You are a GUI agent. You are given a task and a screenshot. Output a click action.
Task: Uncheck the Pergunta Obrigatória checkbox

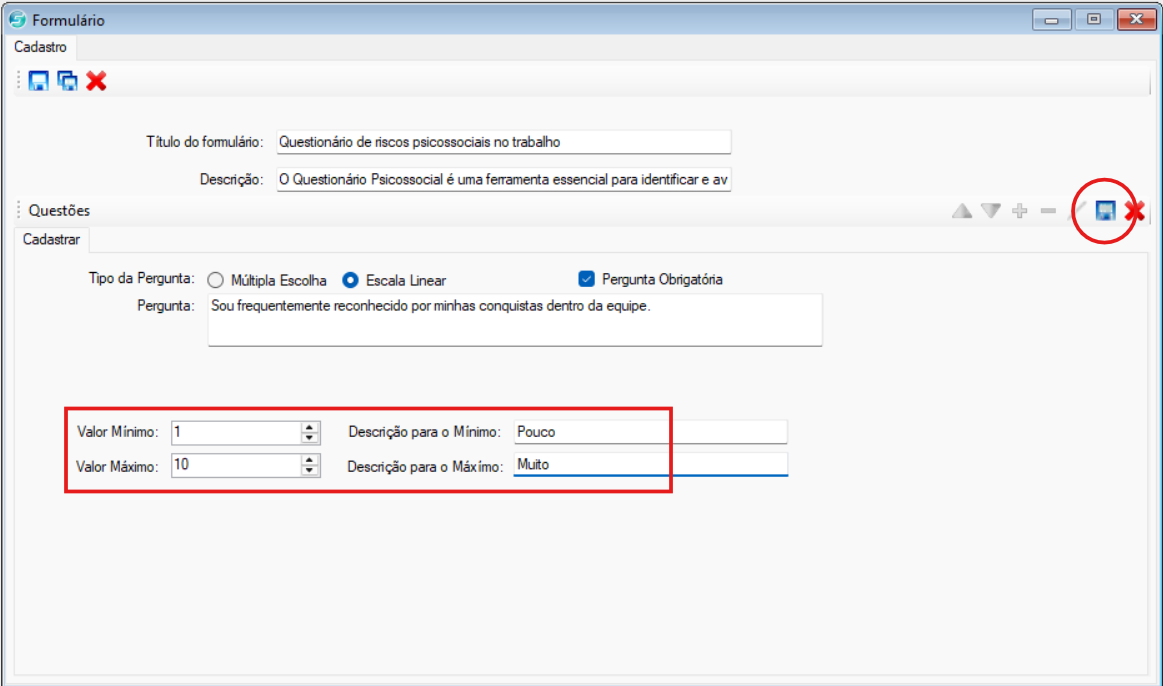[x=586, y=279]
